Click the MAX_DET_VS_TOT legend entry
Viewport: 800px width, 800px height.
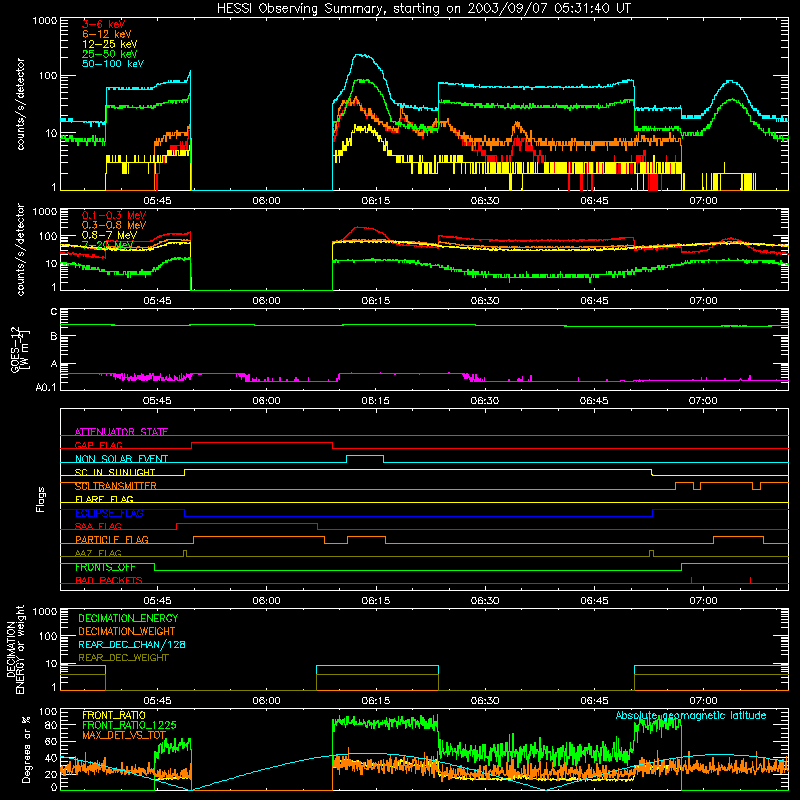[124, 735]
